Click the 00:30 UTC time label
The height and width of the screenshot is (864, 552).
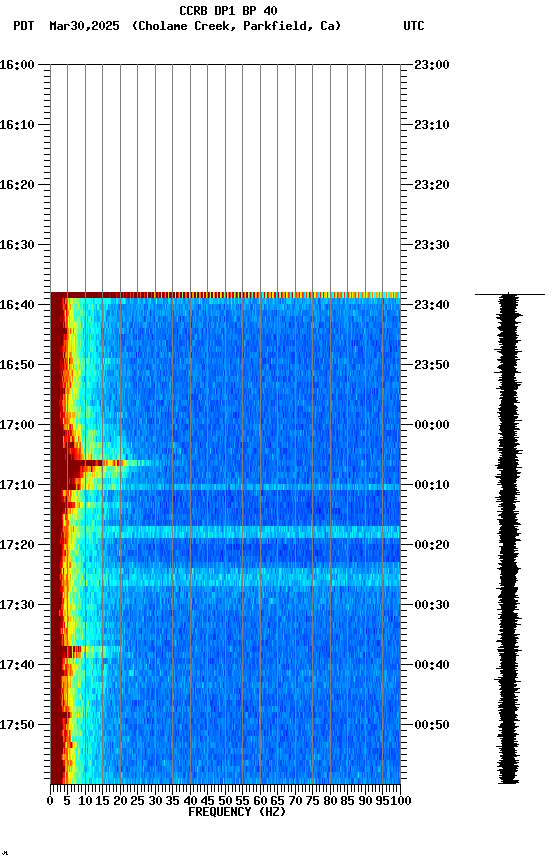pyautogui.click(x=432, y=606)
